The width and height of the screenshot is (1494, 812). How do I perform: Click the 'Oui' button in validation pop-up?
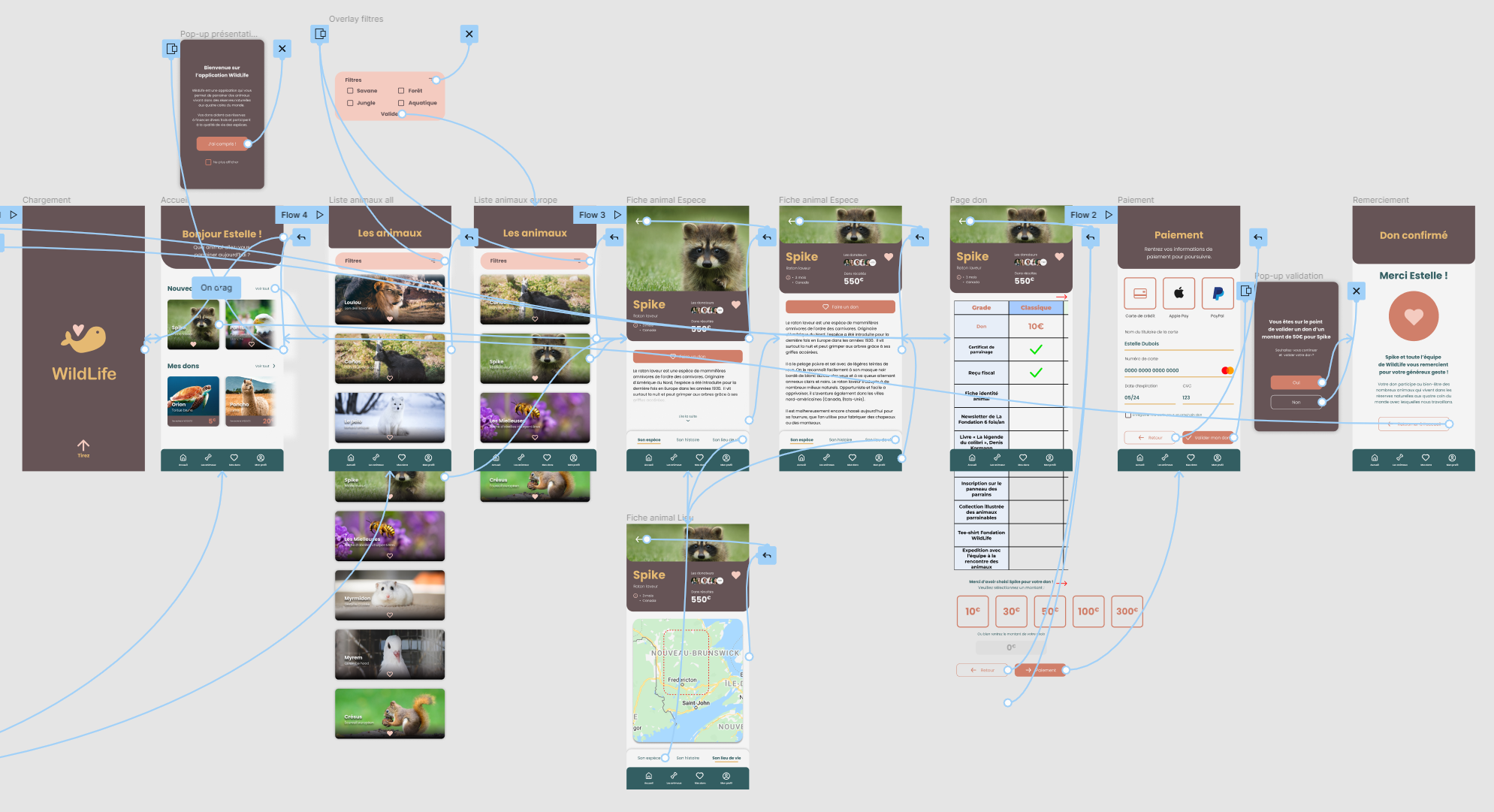coord(1296,382)
